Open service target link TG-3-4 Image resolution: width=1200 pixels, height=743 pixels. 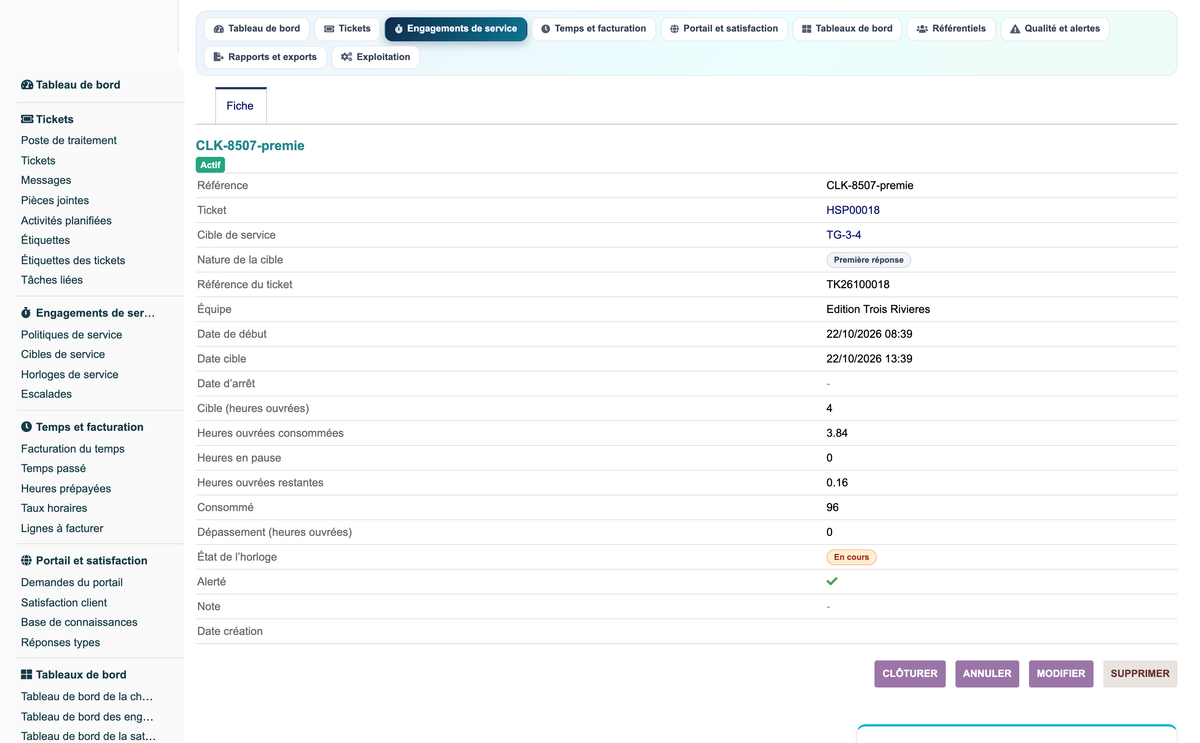point(844,235)
